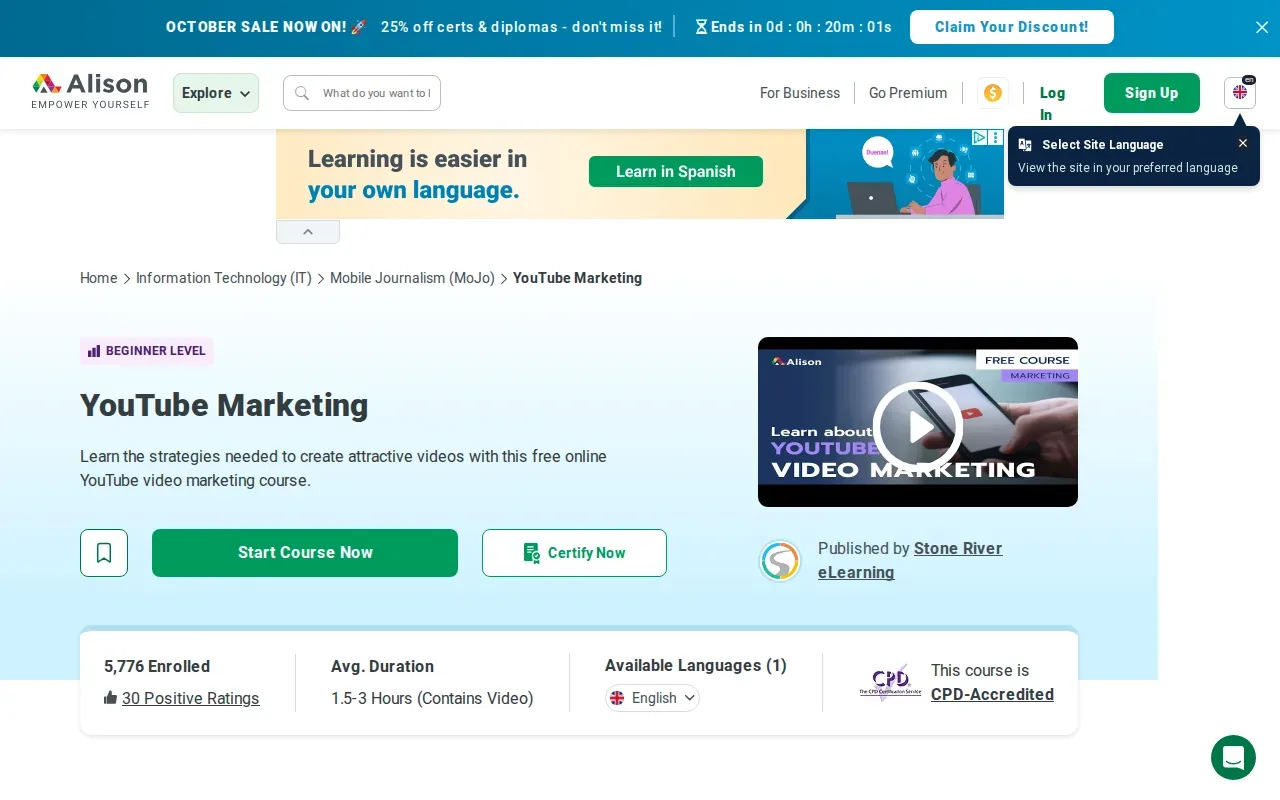Image resolution: width=1280 pixels, height=800 pixels.
Task: Click the Sign Up button
Action: coord(1152,93)
